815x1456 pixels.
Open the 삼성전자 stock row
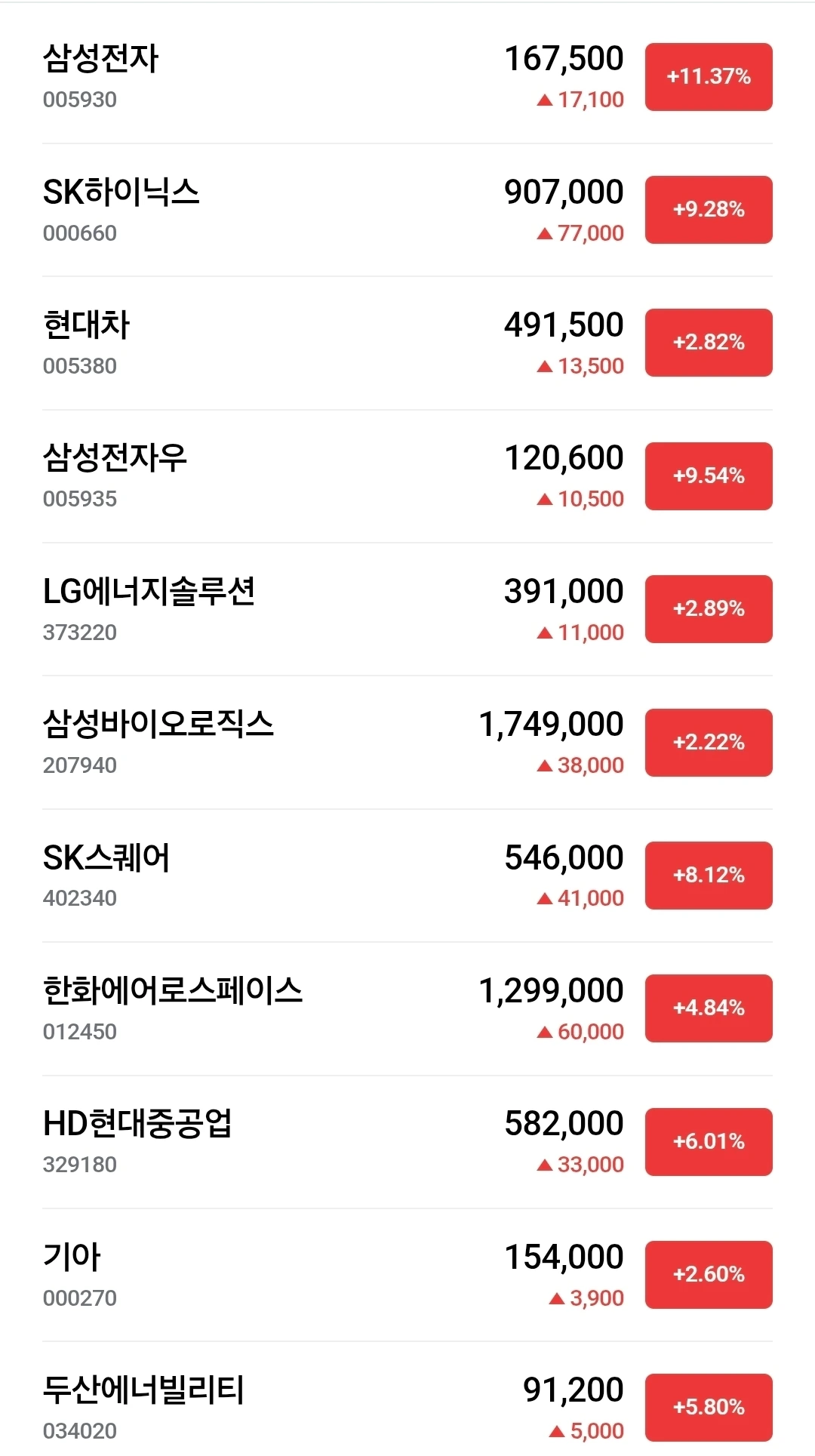point(100,59)
